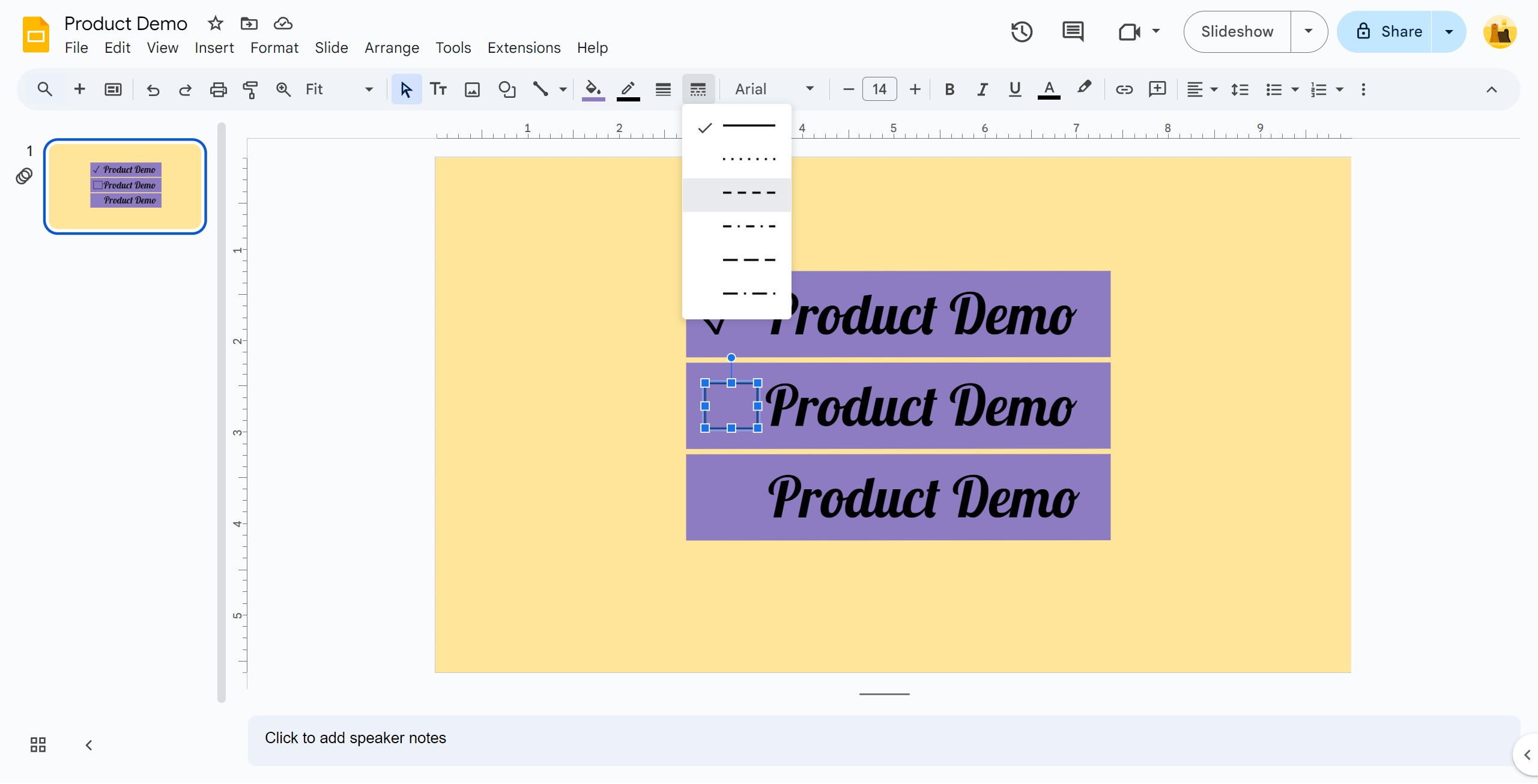
Task: Expand the line tool dropdown arrow
Action: click(563, 89)
